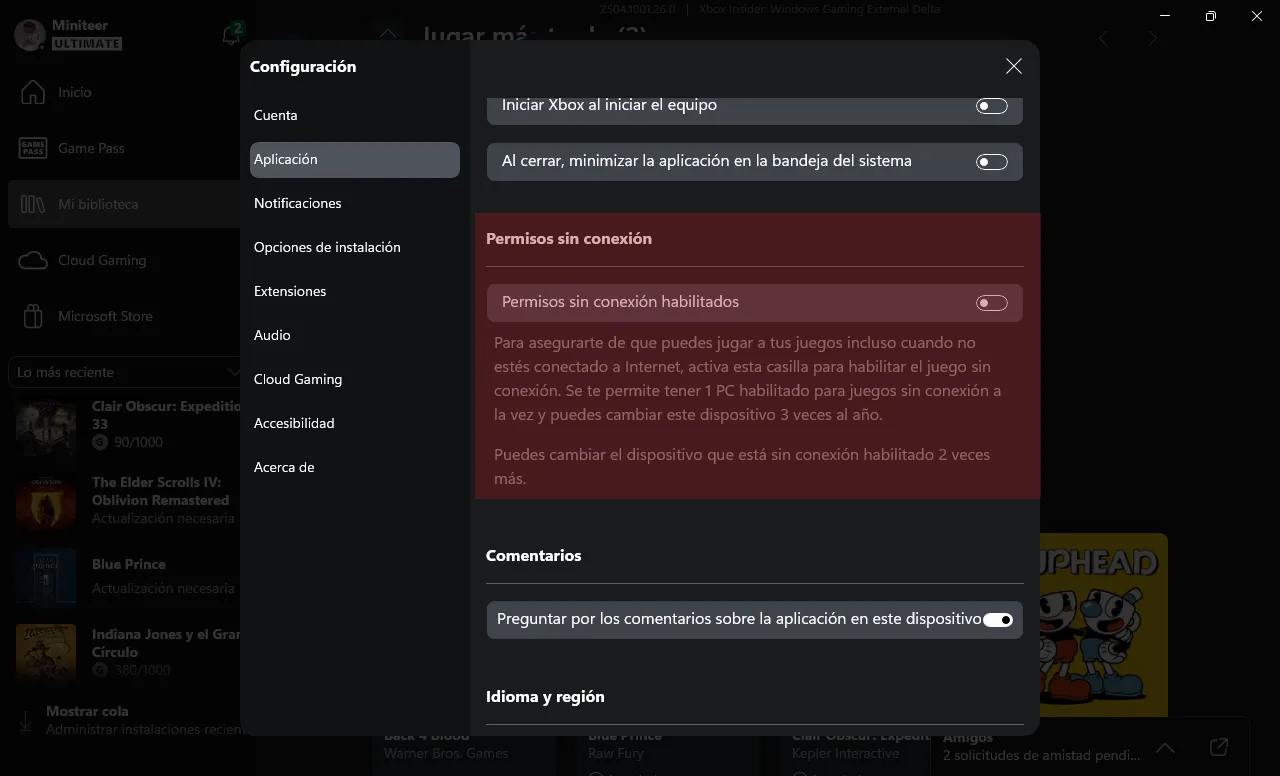Select Indiana Jones y el Gran Círculo thumbnail
Screen dimensions: 1280x776
click(46, 652)
